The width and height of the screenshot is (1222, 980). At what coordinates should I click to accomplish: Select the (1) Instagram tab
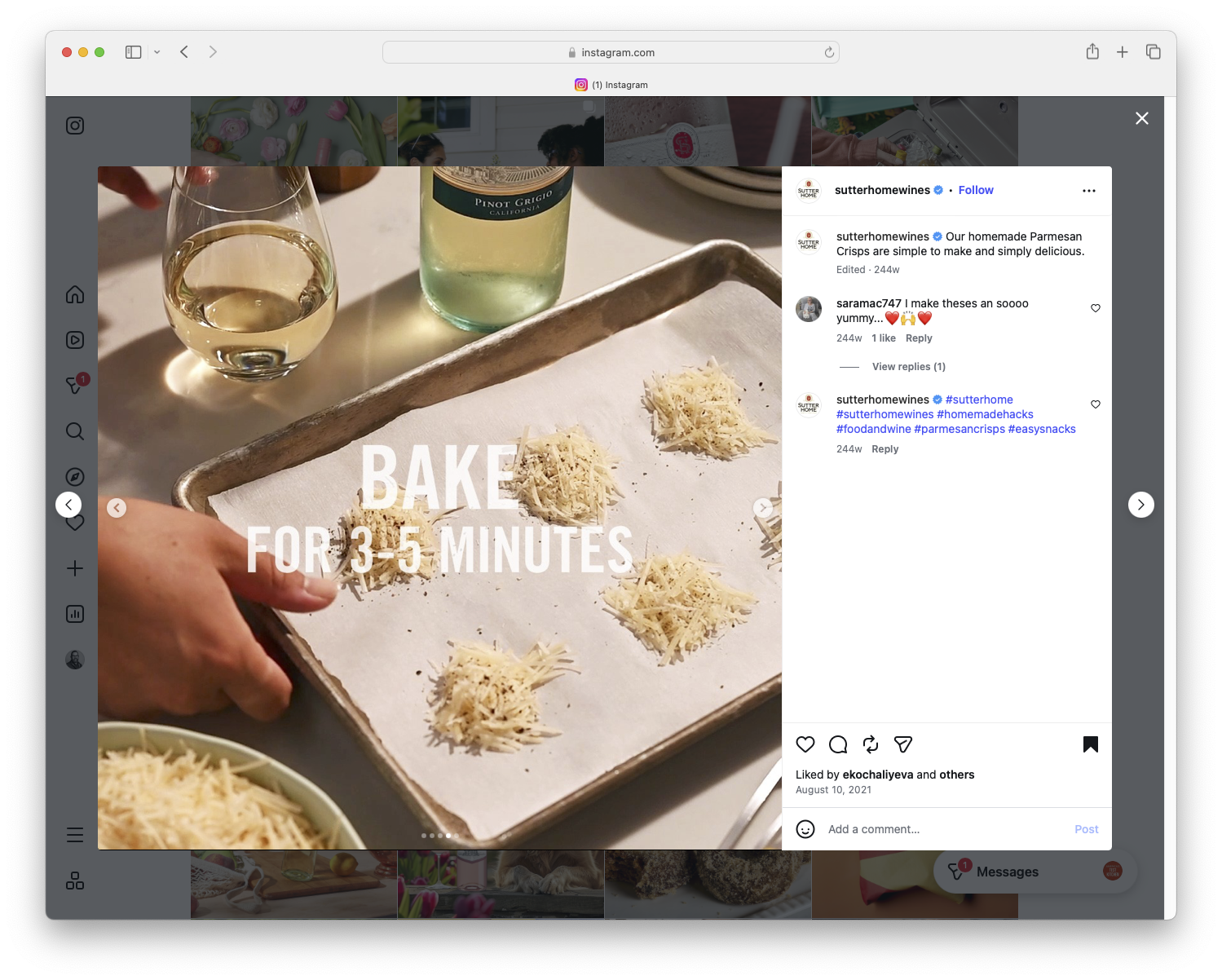[611, 85]
